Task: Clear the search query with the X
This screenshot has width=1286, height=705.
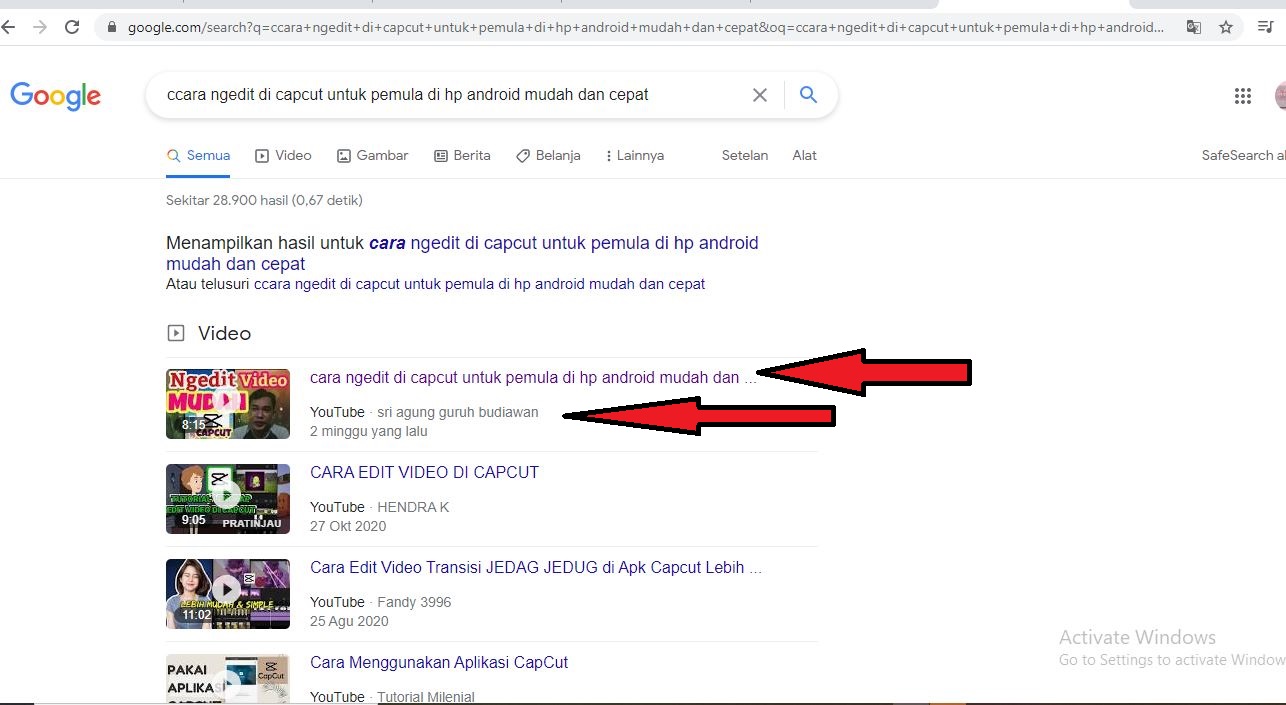Action: pyautogui.click(x=759, y=94)
